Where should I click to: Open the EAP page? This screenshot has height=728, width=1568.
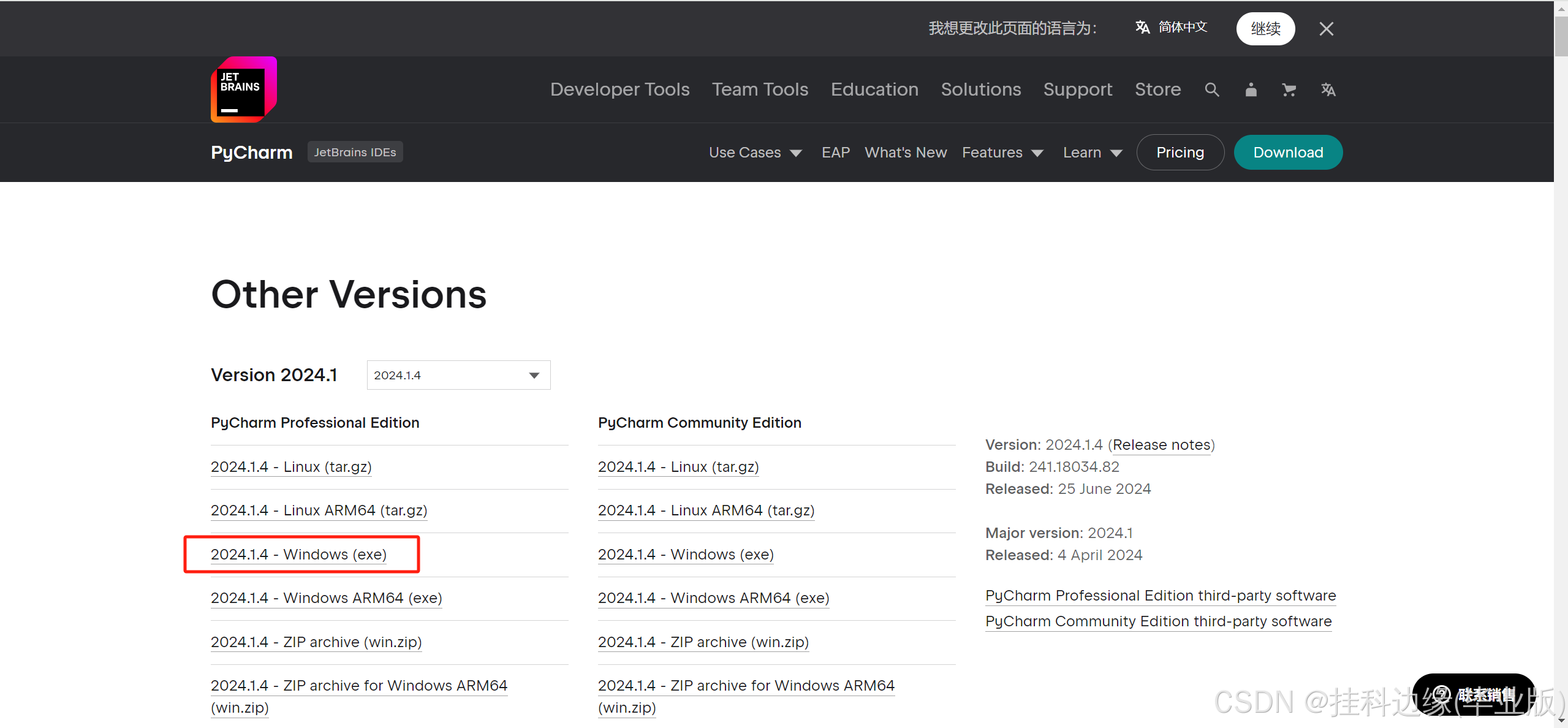836,153
